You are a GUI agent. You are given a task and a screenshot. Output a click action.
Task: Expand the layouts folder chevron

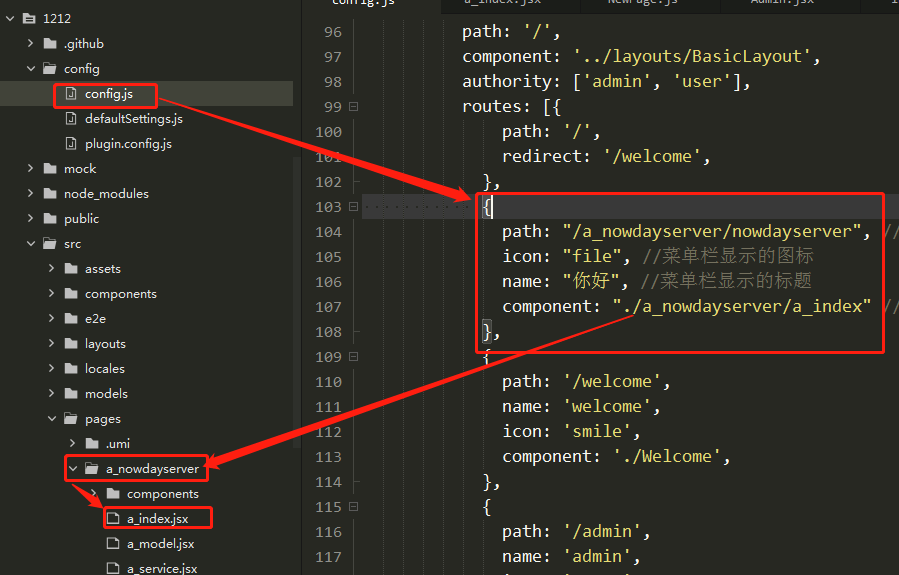(52, 343)
